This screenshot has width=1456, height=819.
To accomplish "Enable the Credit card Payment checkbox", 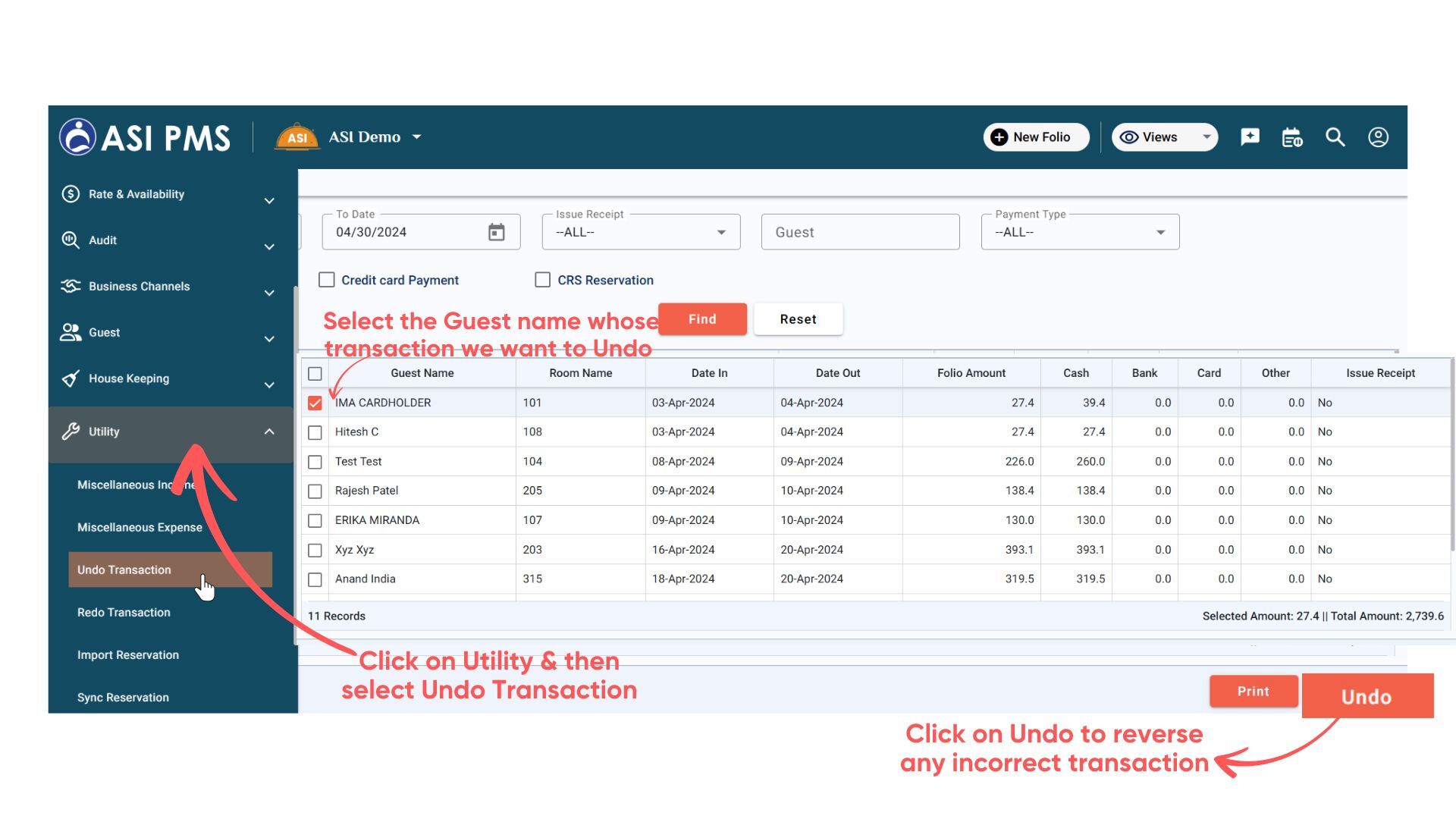I will tap(327, 280).
